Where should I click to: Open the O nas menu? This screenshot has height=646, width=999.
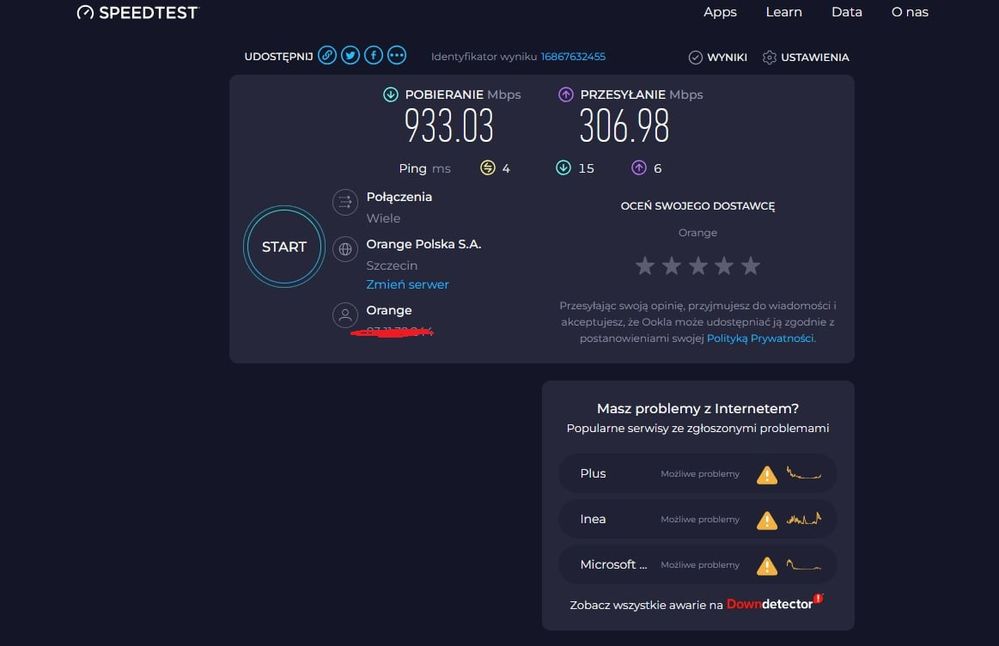910,12
